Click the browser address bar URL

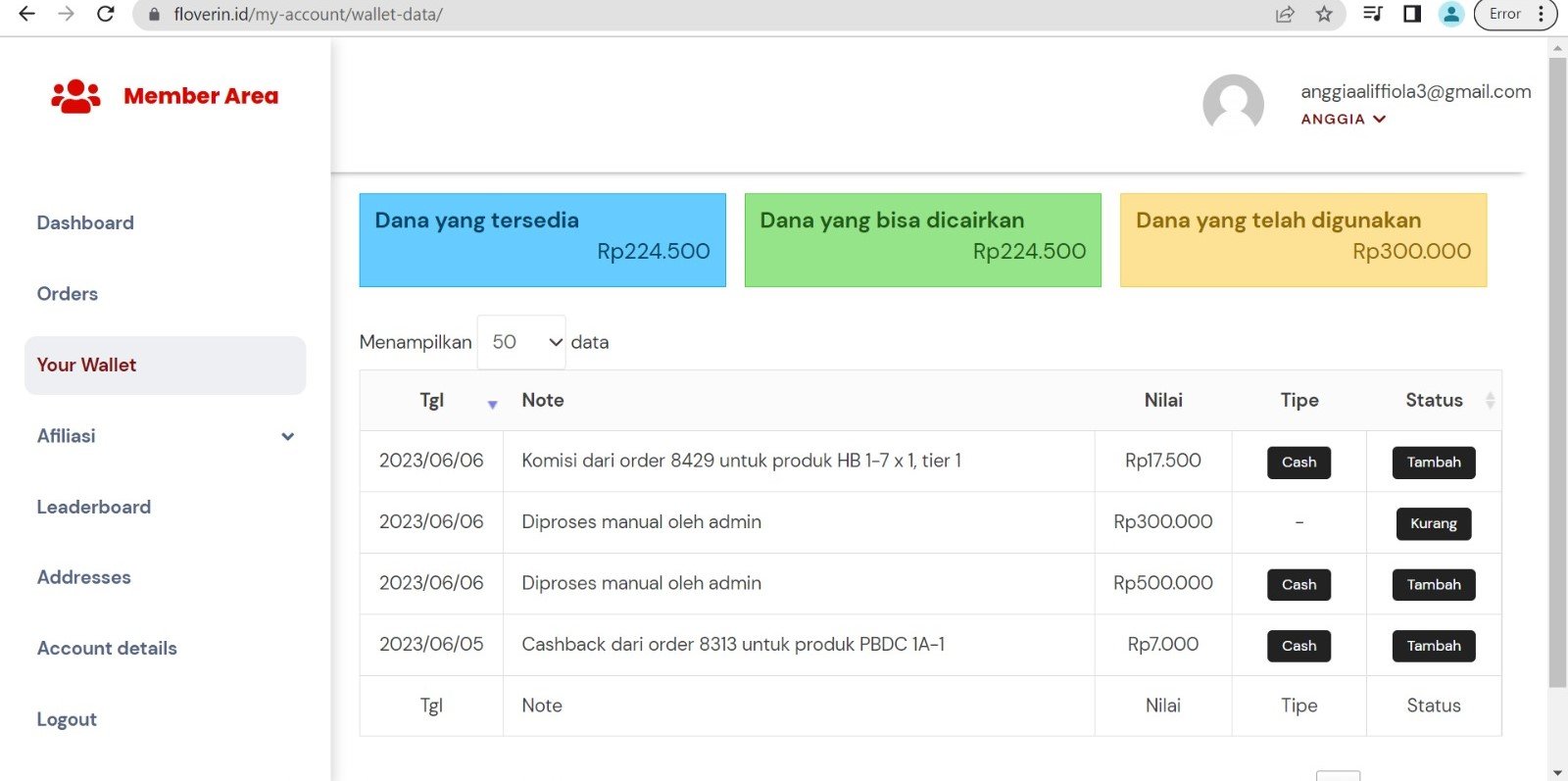pos(308,15)
